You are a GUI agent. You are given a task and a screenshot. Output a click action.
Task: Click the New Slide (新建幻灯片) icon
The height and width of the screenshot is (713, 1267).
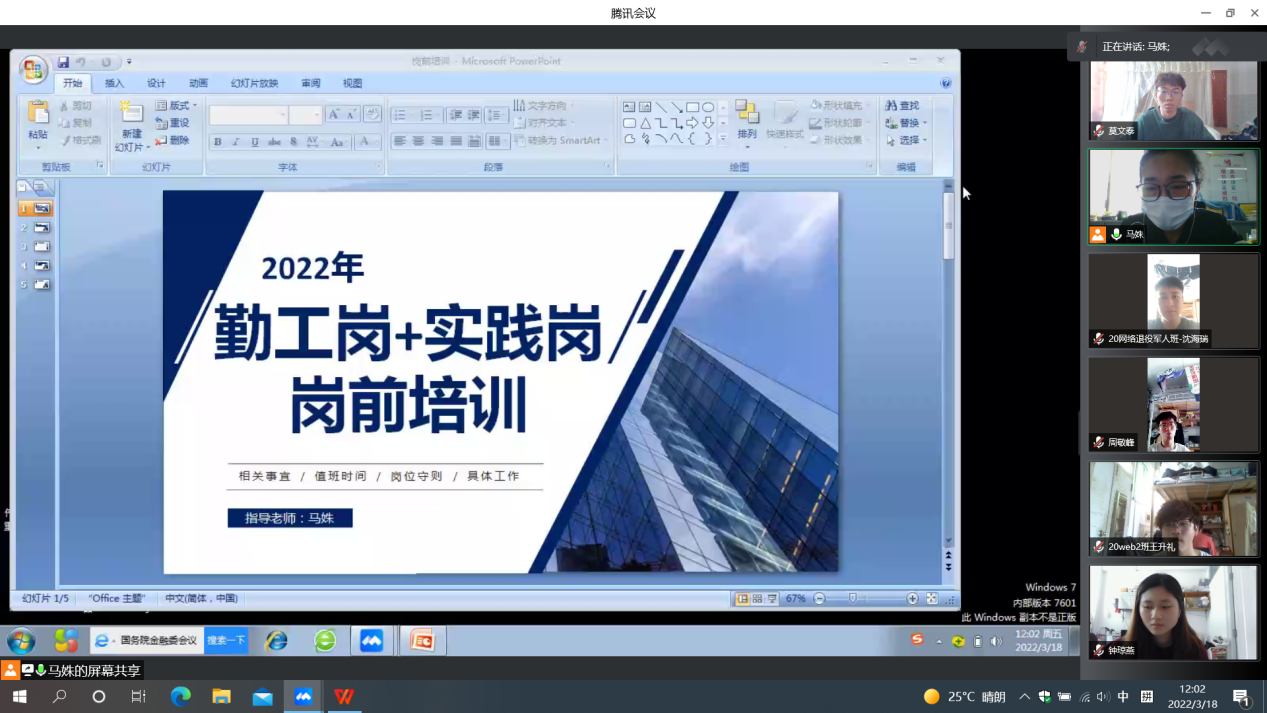tap(131, 117)
